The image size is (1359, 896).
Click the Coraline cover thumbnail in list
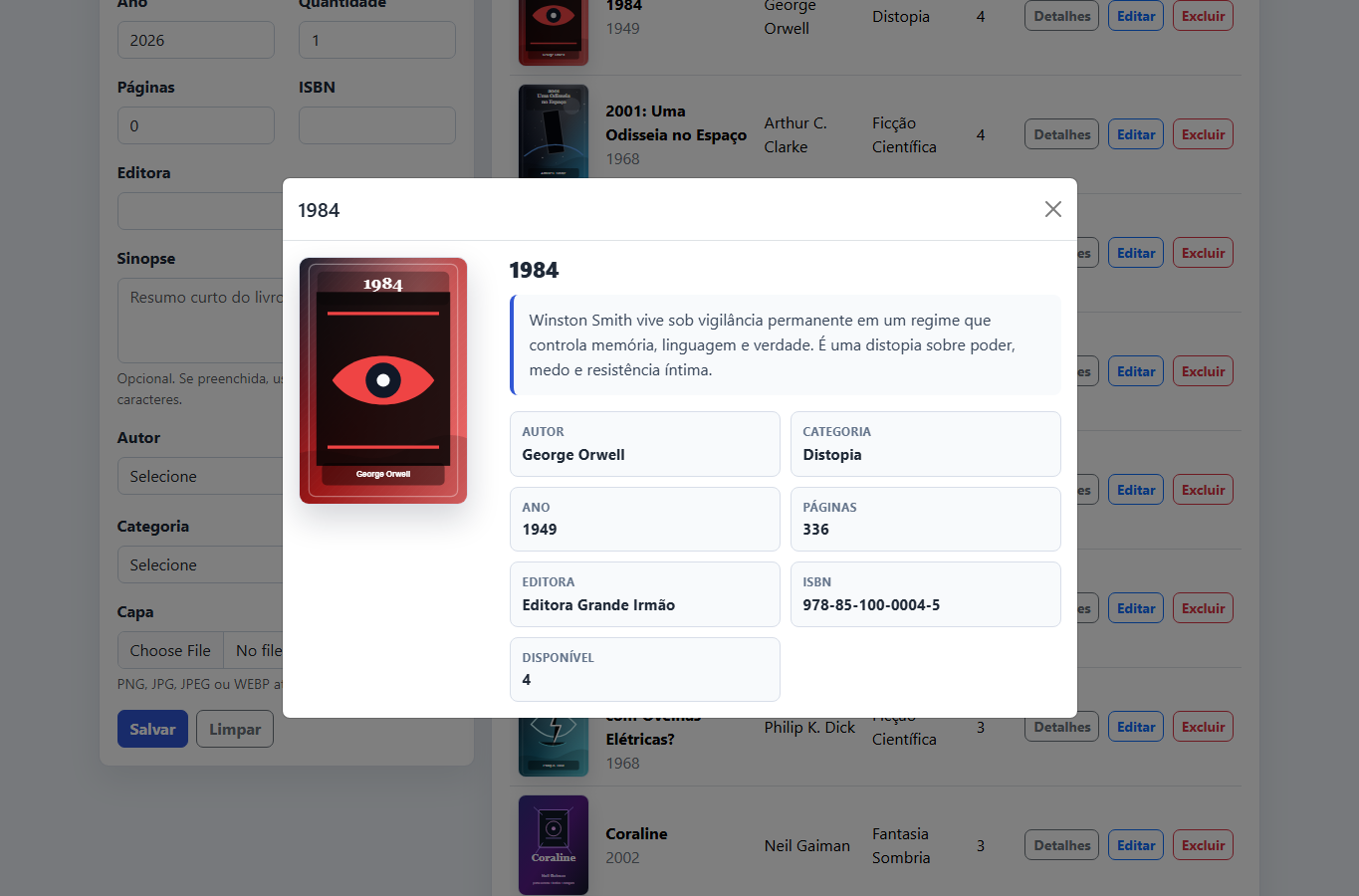[554, 845]
